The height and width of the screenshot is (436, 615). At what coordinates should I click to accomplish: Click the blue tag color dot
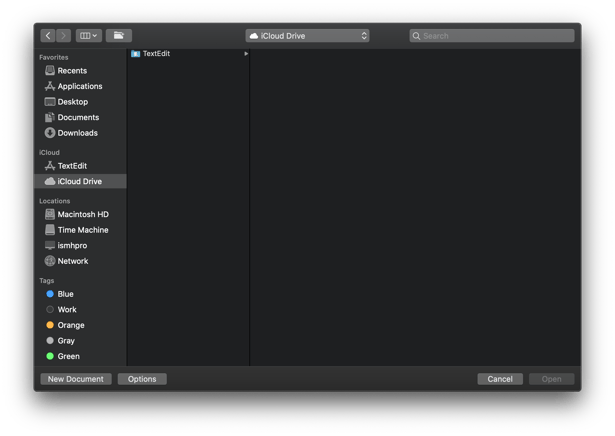click(50, 294)
